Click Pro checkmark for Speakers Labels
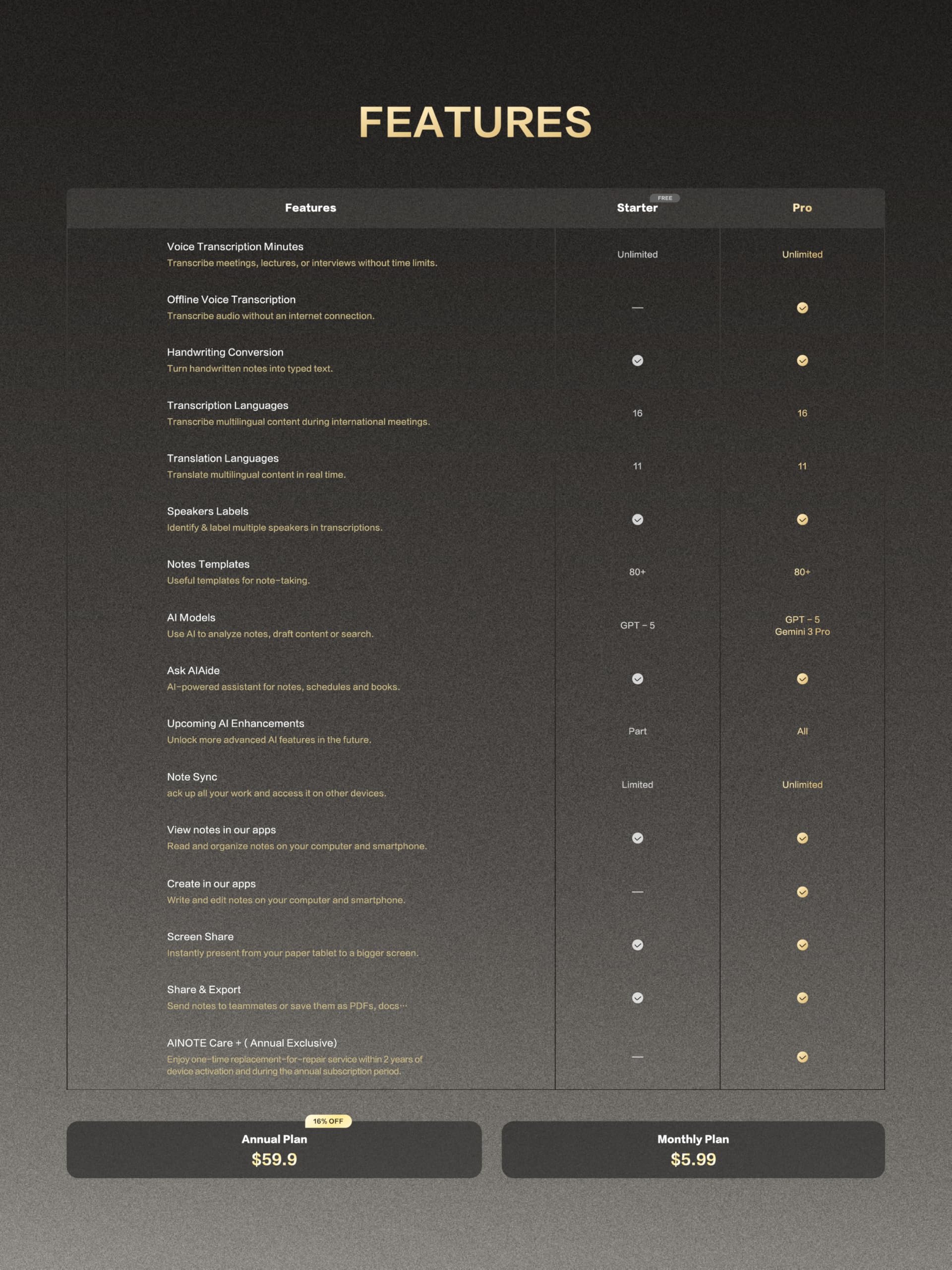 802,519
